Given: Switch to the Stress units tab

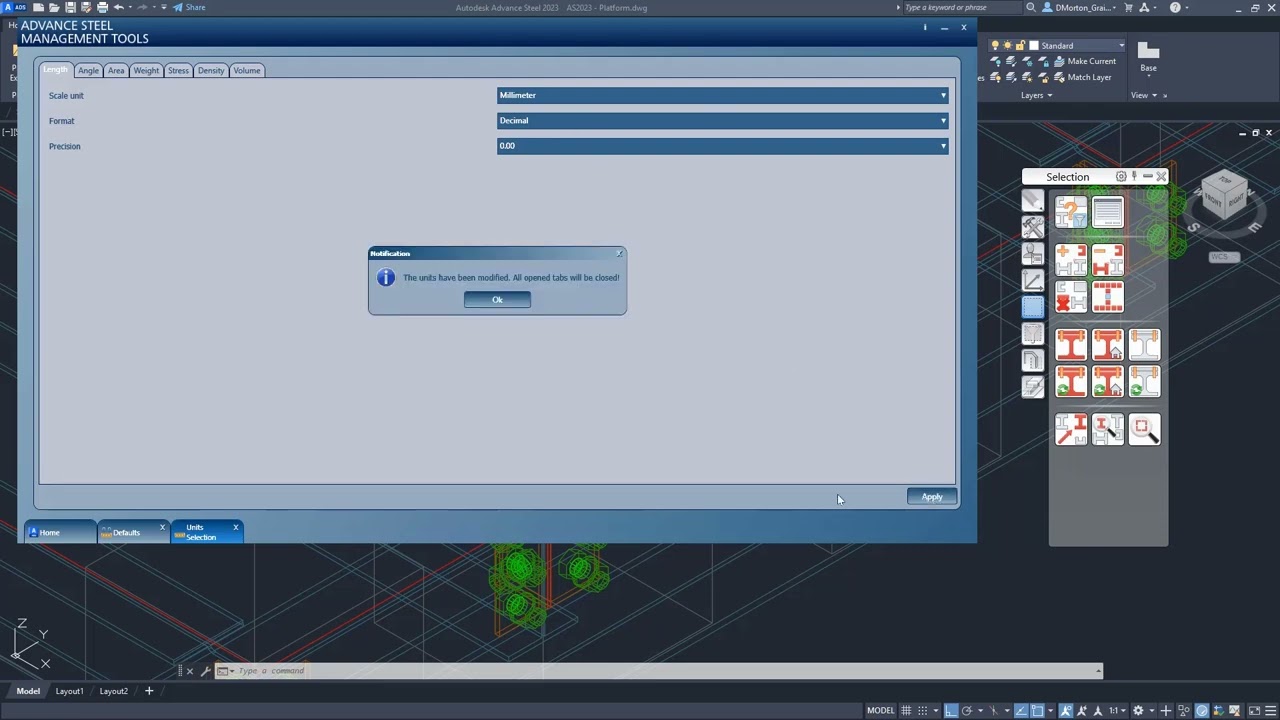Looking at the screenshot, I should [178, 70].
